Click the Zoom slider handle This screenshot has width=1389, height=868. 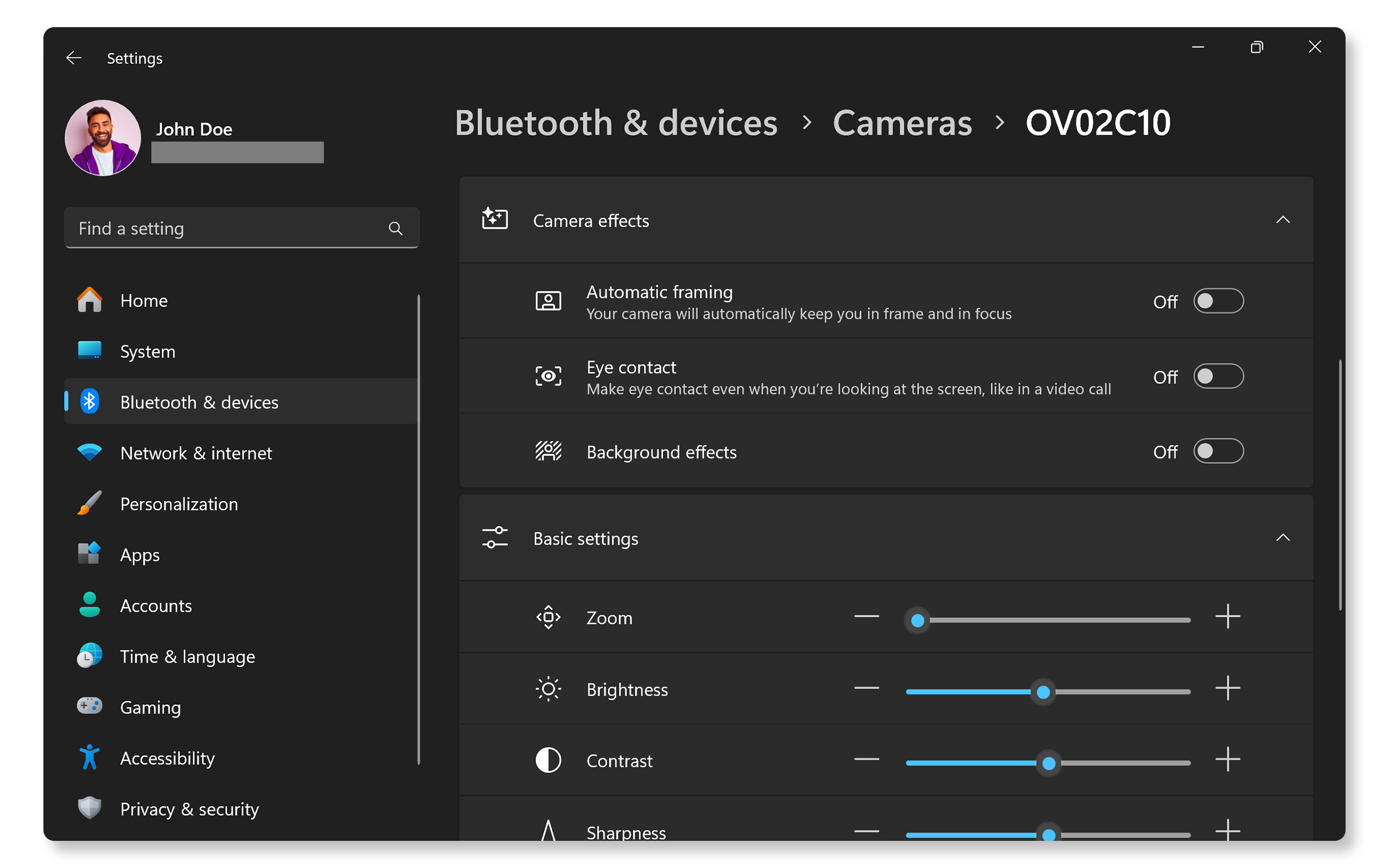pos(917,620)
